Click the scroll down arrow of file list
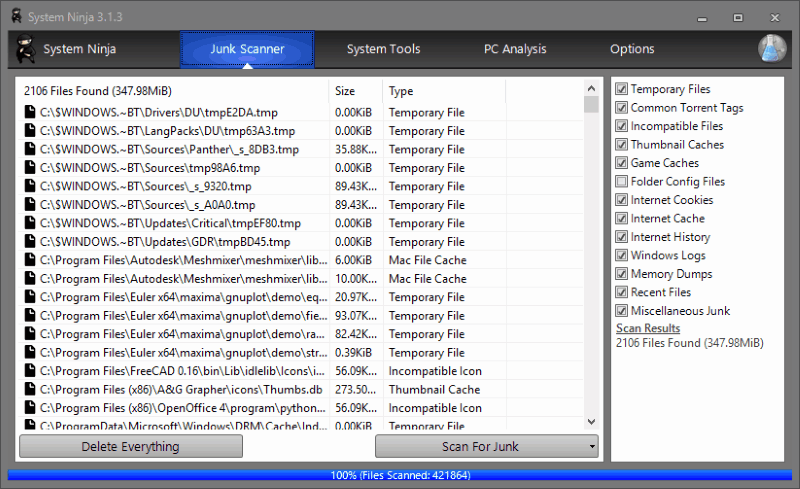This screenshot has height=489, width=800. coord(591,422)
